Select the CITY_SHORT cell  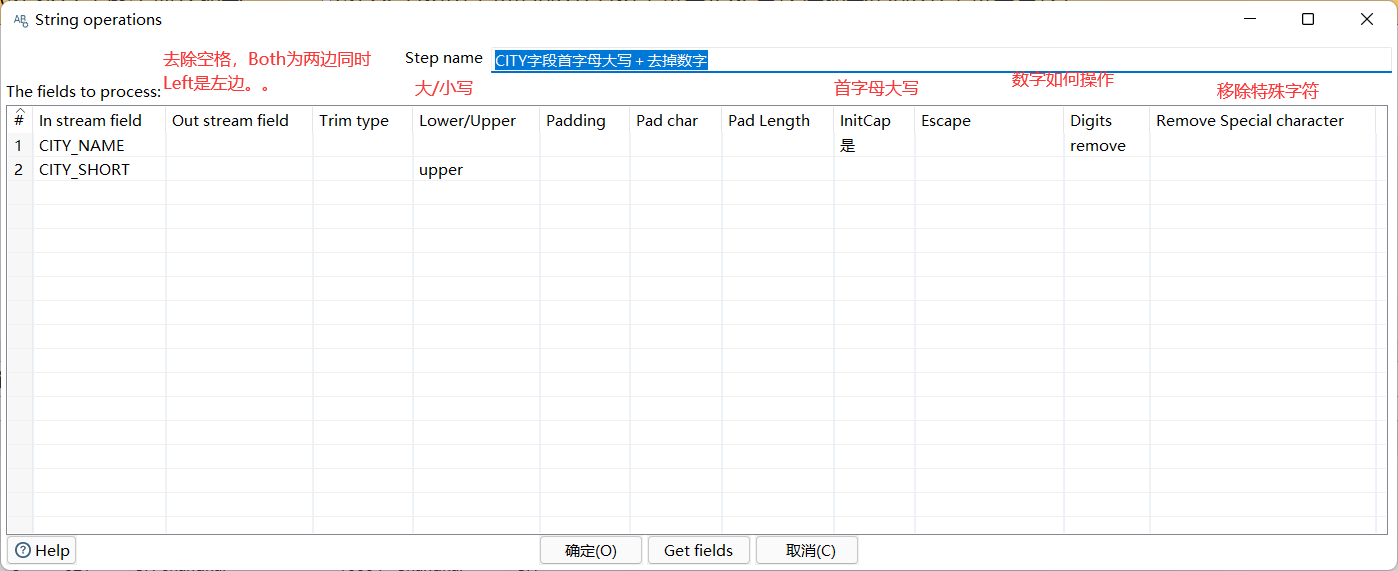(99, 169)
